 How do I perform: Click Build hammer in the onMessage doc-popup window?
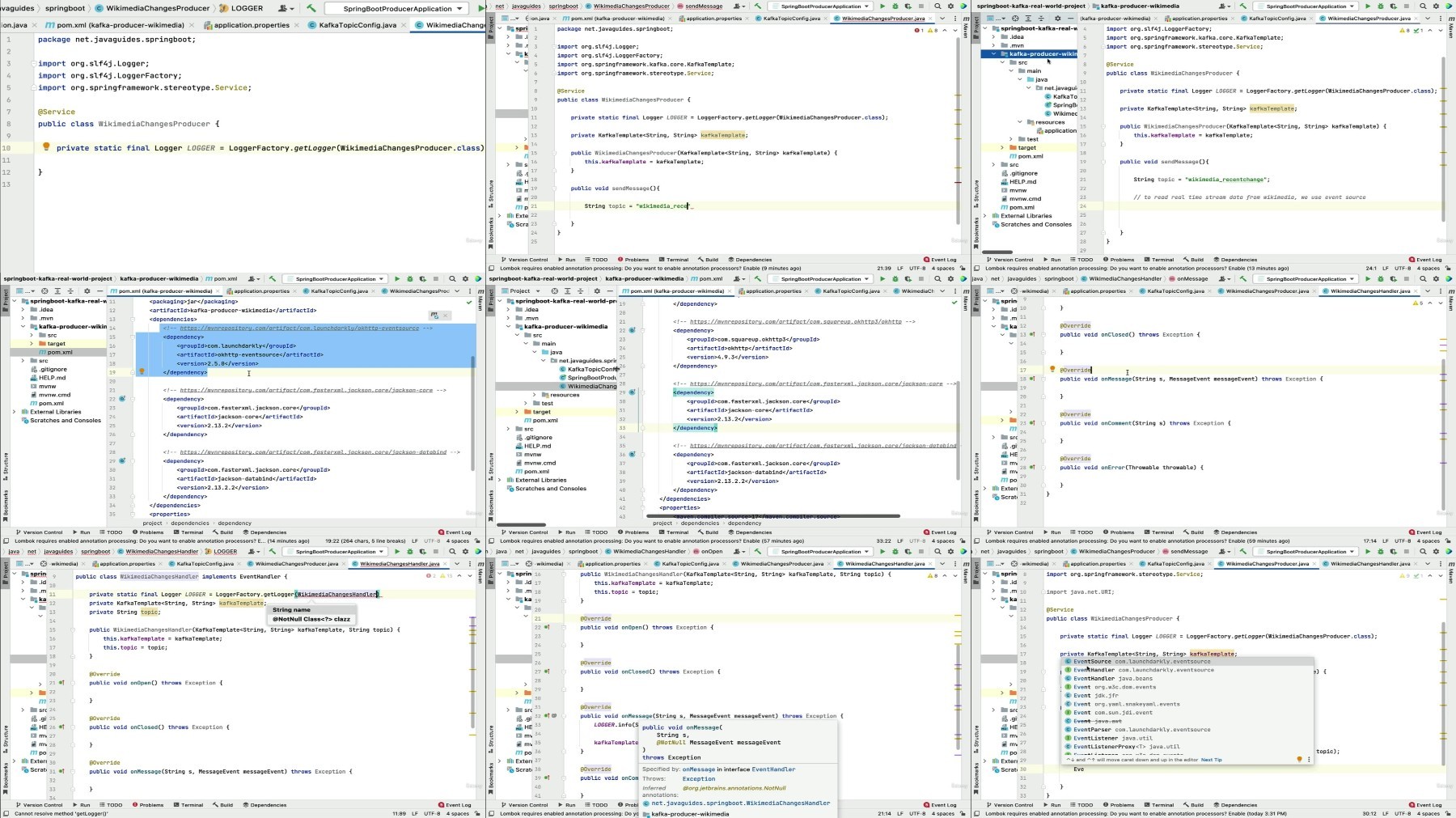(758, 552)
